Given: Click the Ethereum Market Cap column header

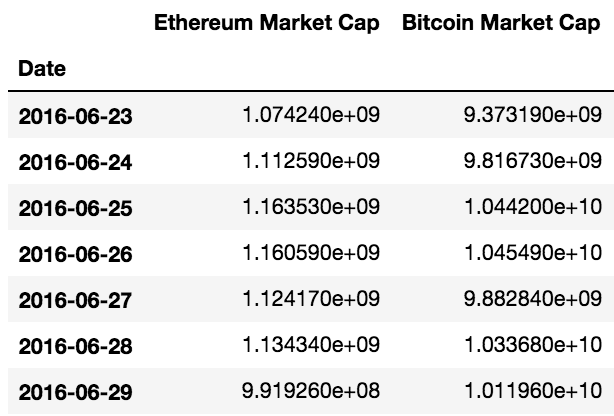Looking at the screenshot, I should pos(266,24).
